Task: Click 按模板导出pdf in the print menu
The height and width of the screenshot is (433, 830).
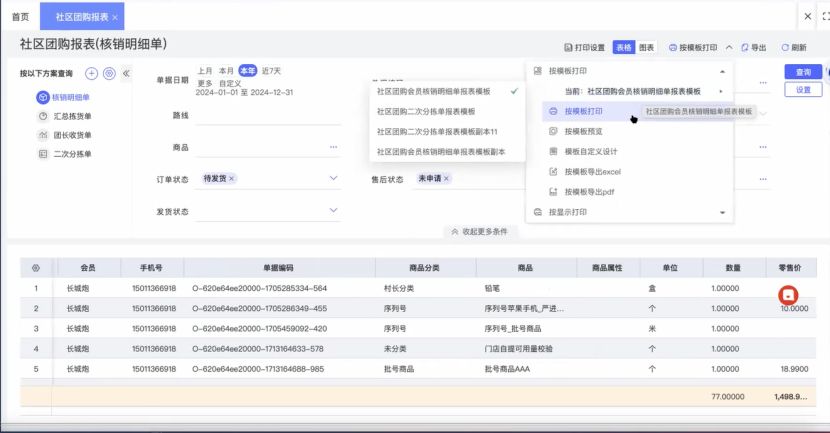Action: coord(589,191)
